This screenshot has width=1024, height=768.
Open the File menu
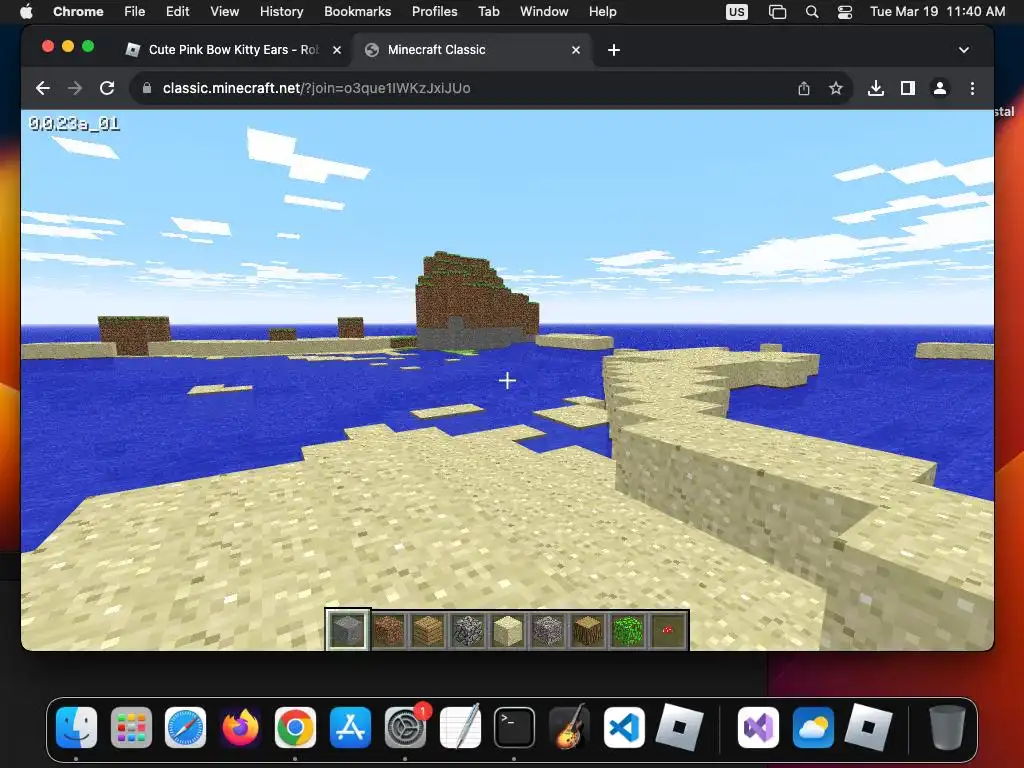pos(135,12)
